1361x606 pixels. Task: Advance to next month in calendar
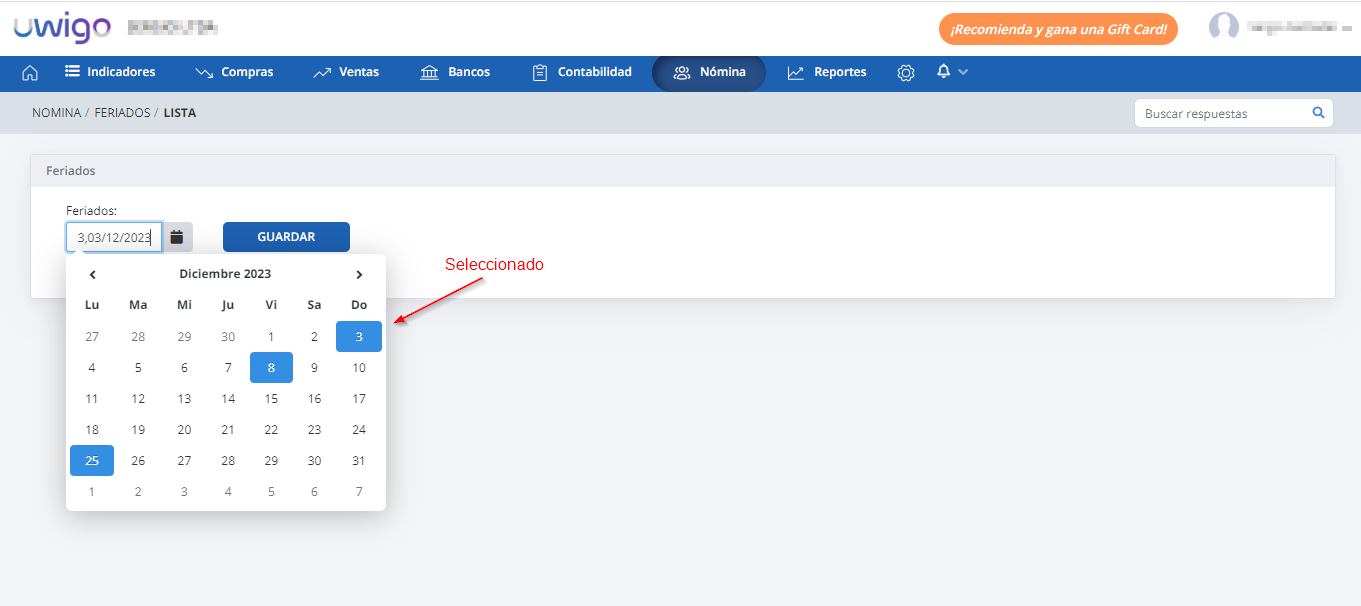(359, 274)
